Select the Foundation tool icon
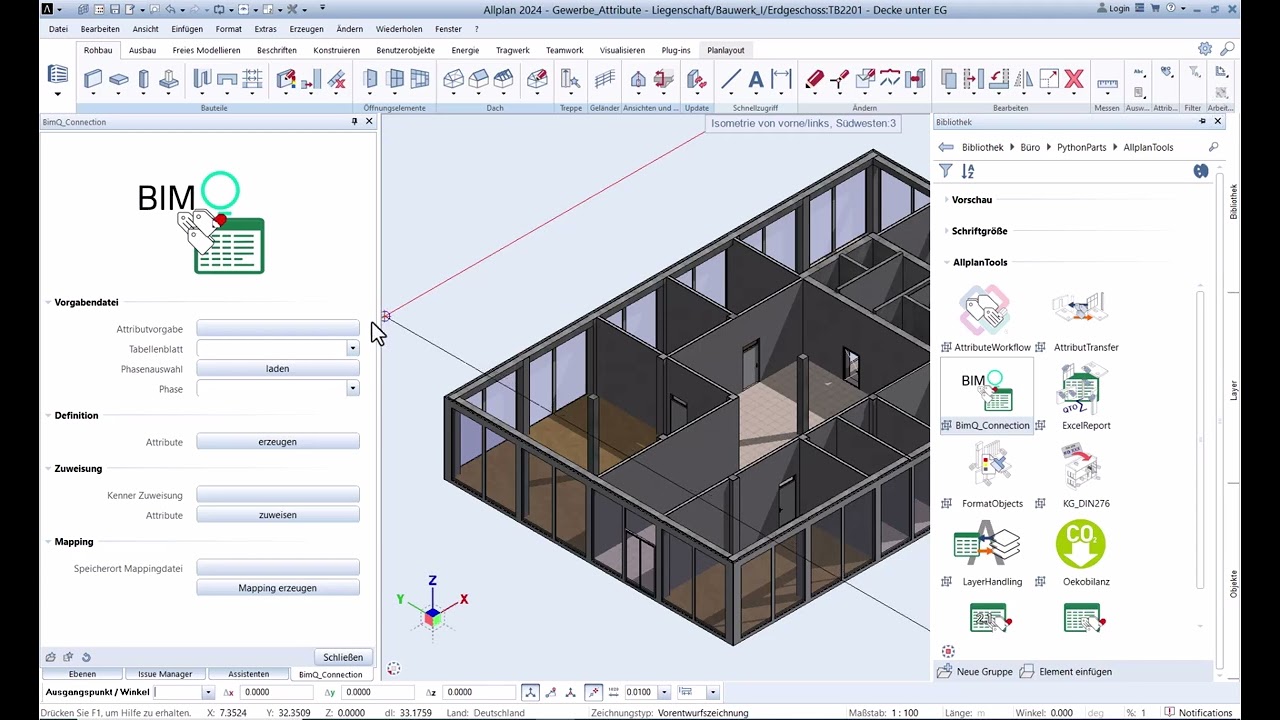Viewport: 1280px width, 720px height. 168,79
